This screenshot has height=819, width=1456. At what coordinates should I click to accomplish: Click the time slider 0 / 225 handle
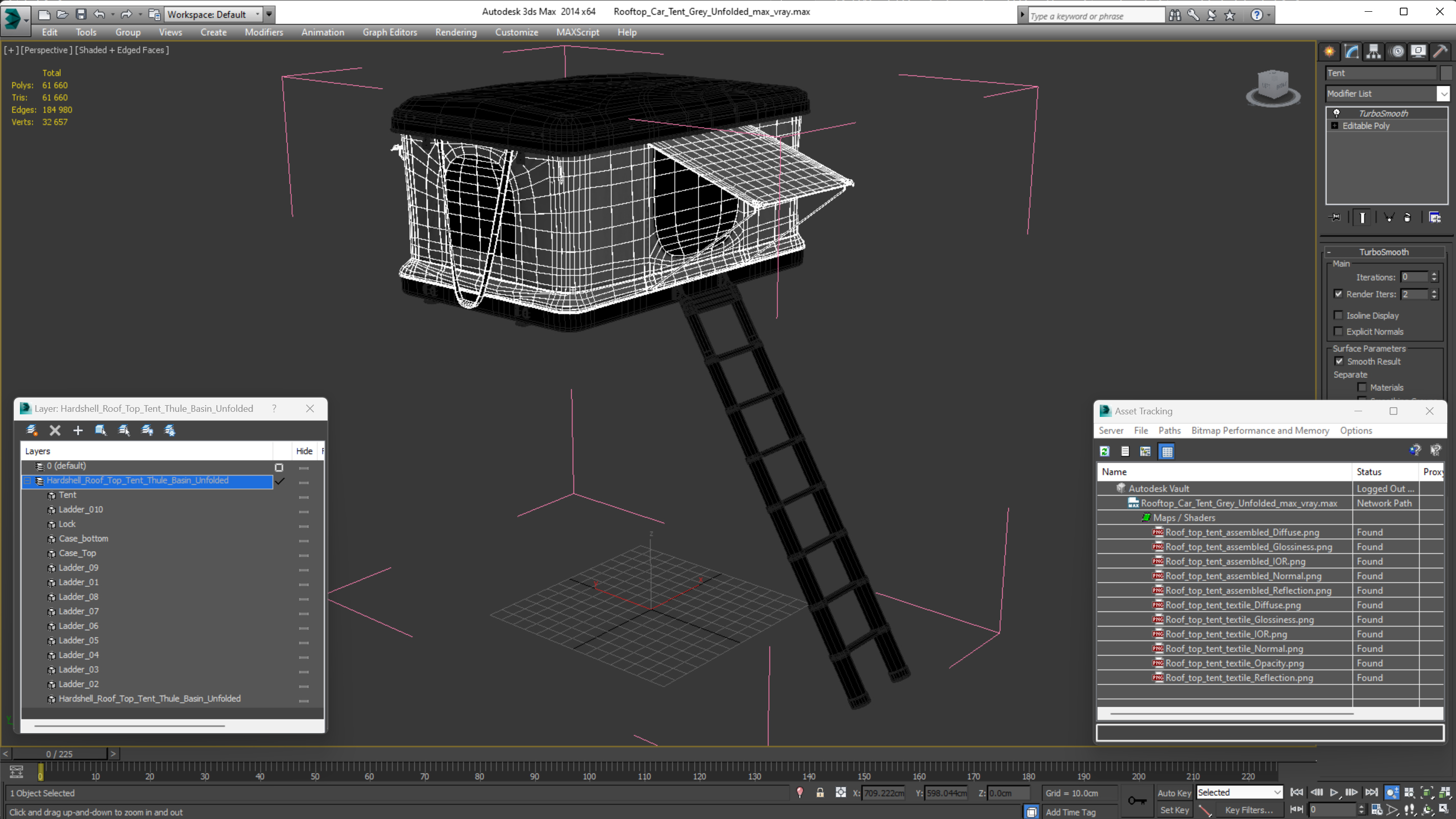[x=59, y=754]
